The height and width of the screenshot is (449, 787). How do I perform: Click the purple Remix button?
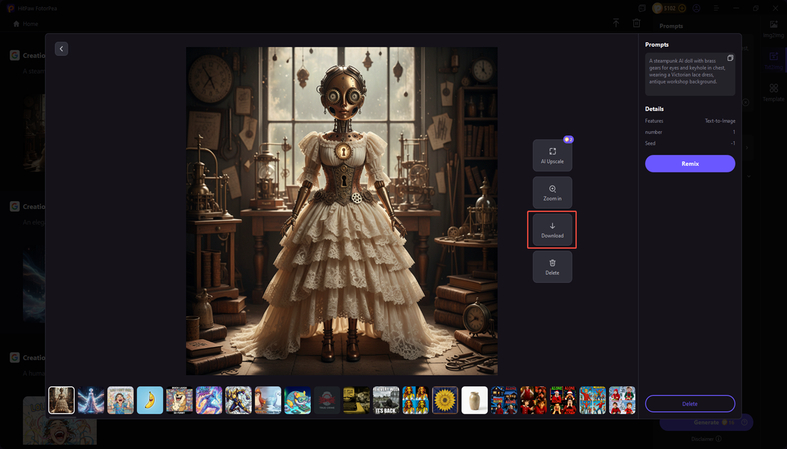click(690, 163)
